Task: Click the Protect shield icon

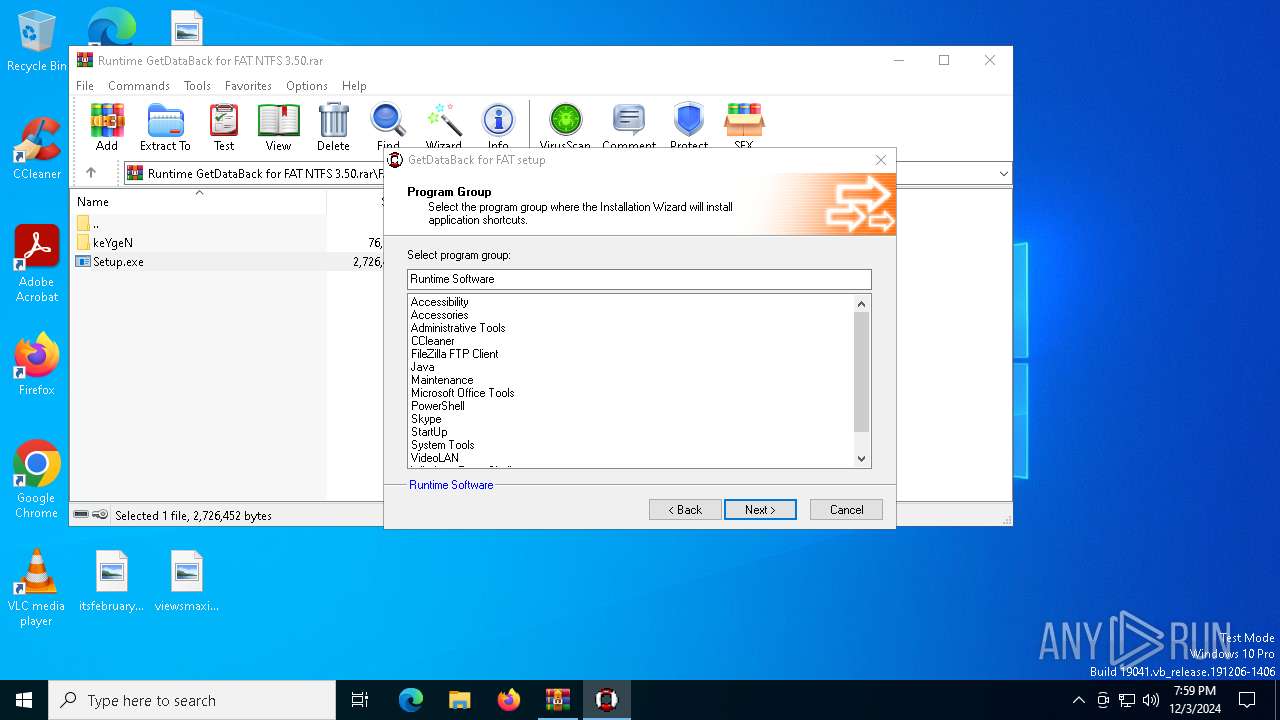Action: click(x=689, y=125)
